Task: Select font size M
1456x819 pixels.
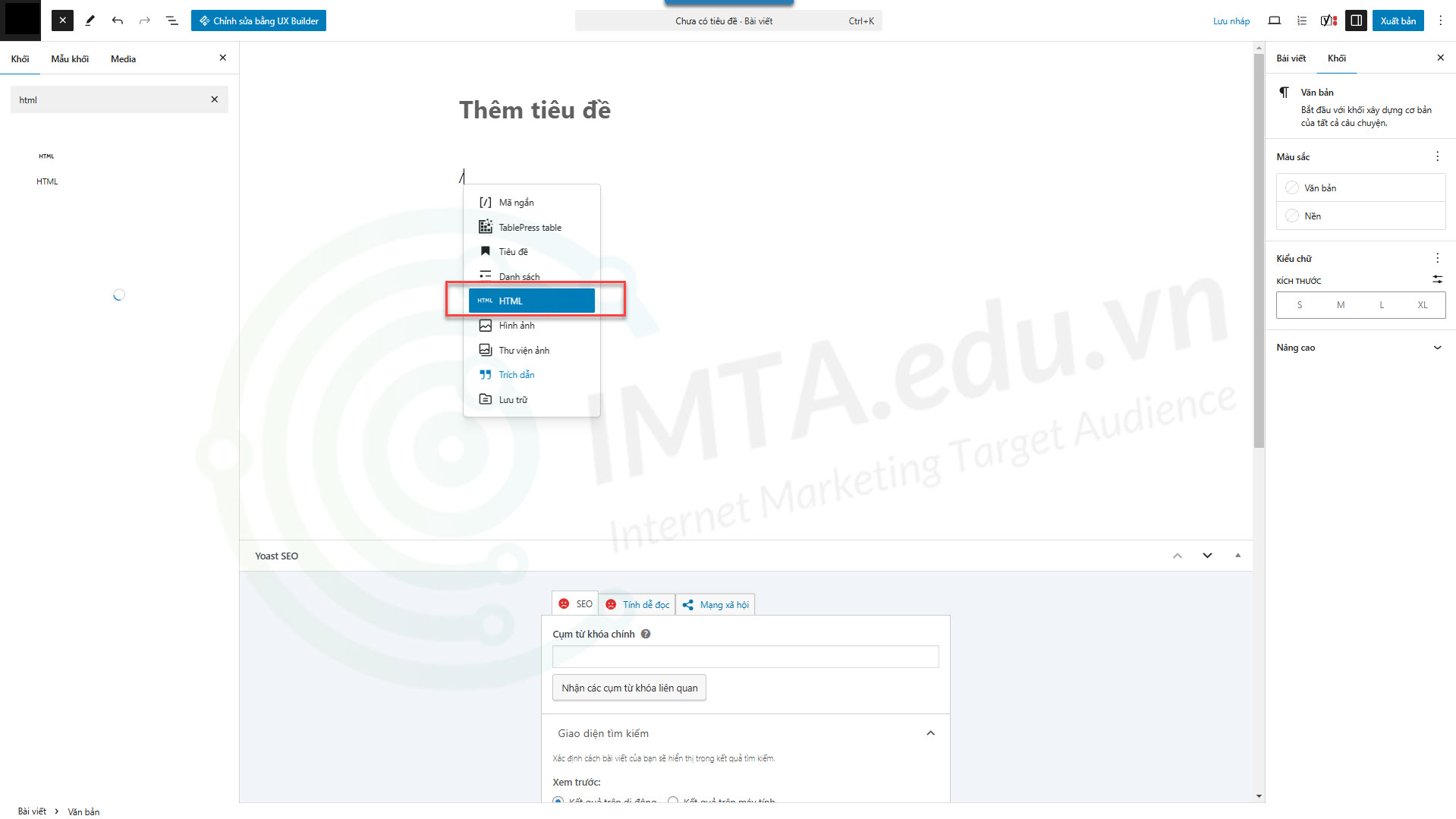Action: point(1340,305)
